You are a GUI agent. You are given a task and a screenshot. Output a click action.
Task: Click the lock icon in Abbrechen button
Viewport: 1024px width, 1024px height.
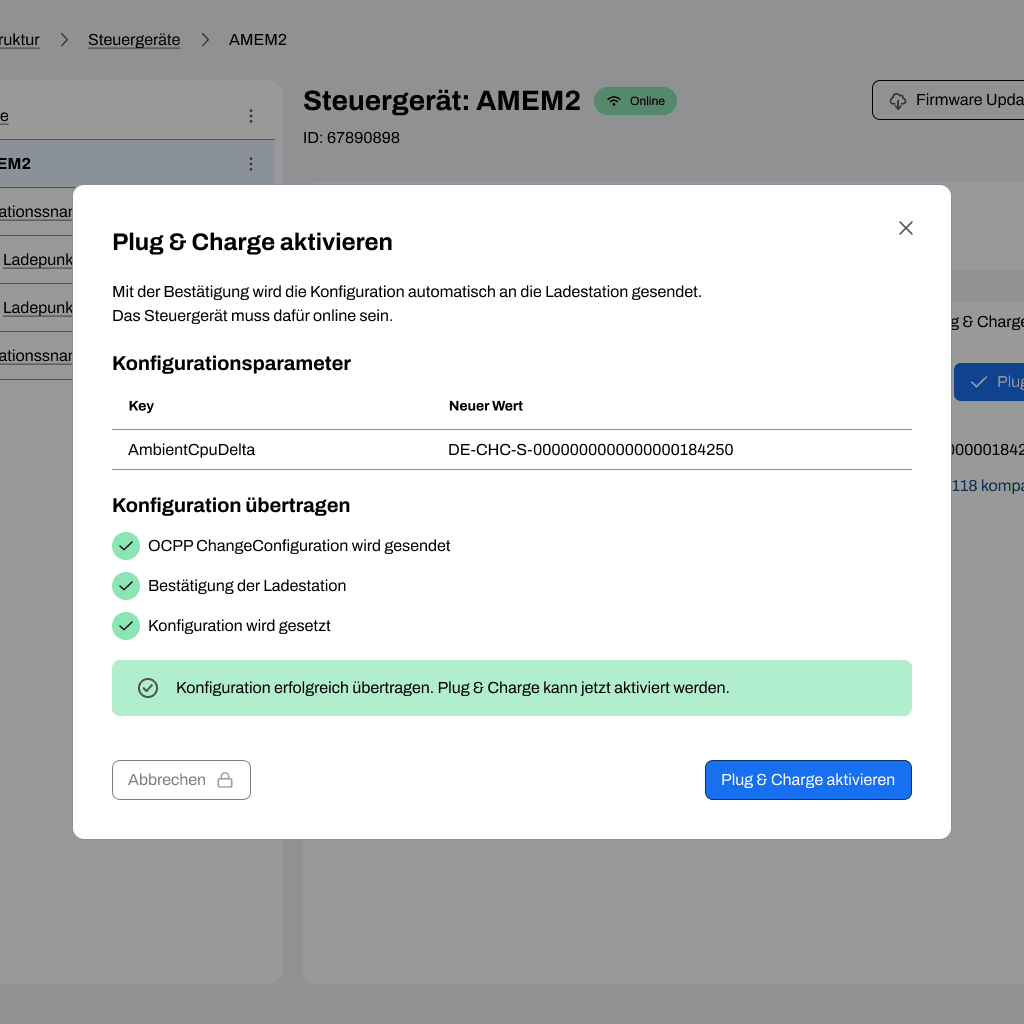click(225, 780)
